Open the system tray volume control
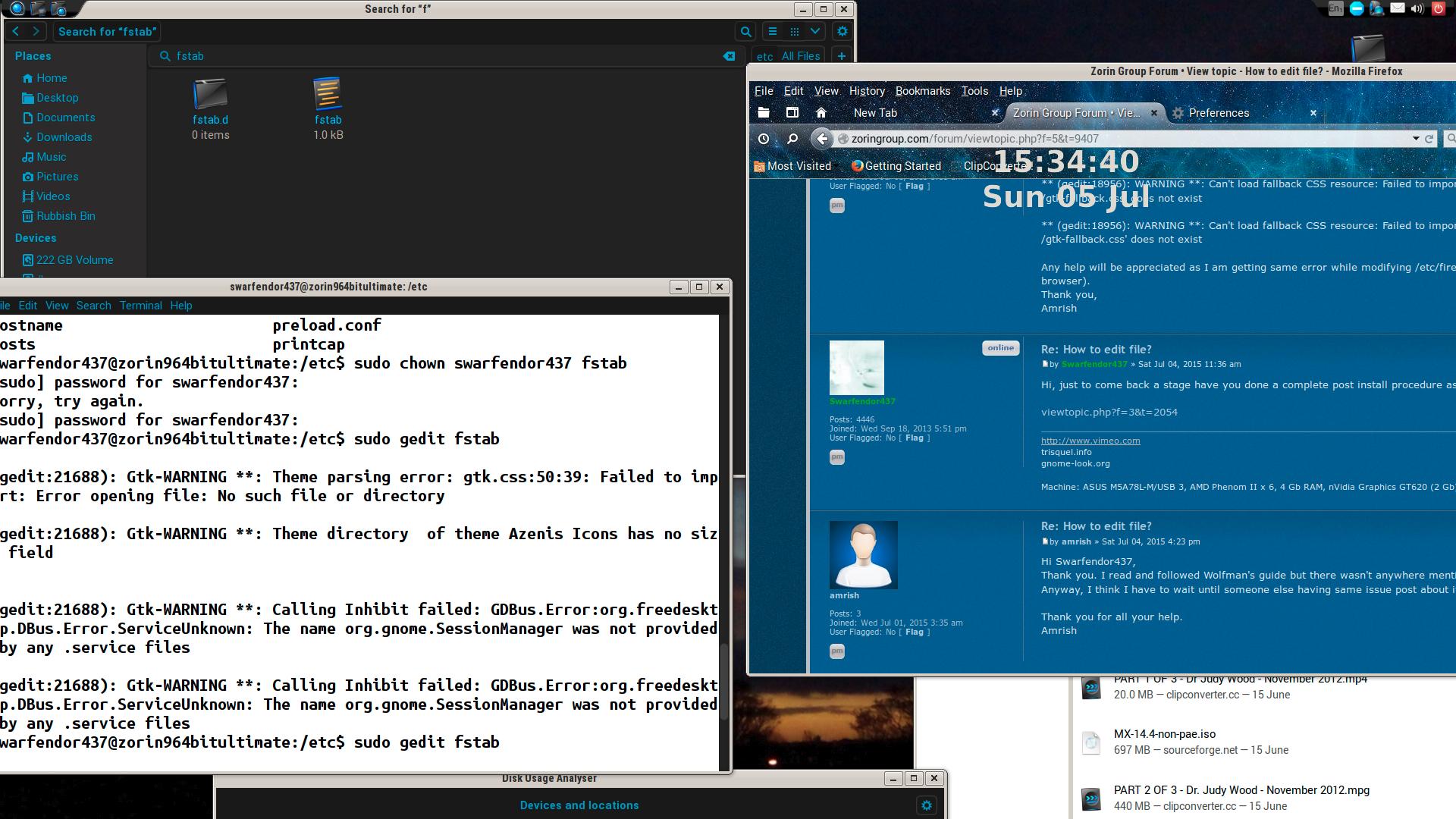This screenshot has height=819, width=1456. 1417,9
